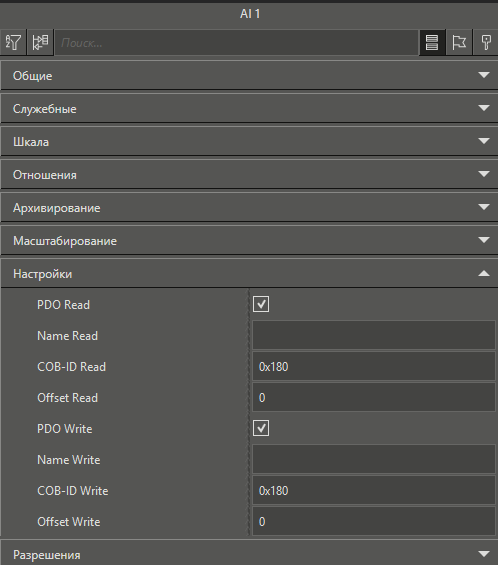Select the Общие section title
Screen dimensions: 498x565
point(32,76)
